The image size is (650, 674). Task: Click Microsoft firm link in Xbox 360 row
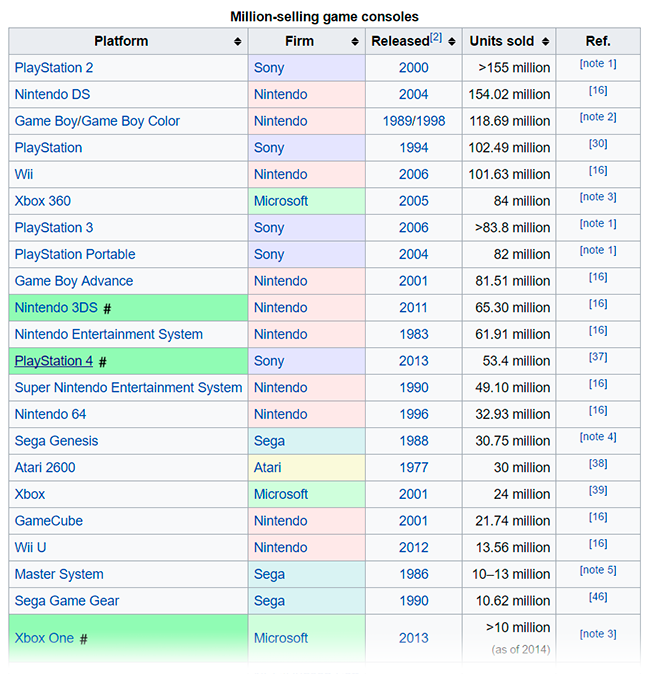[x=281, y=201]
